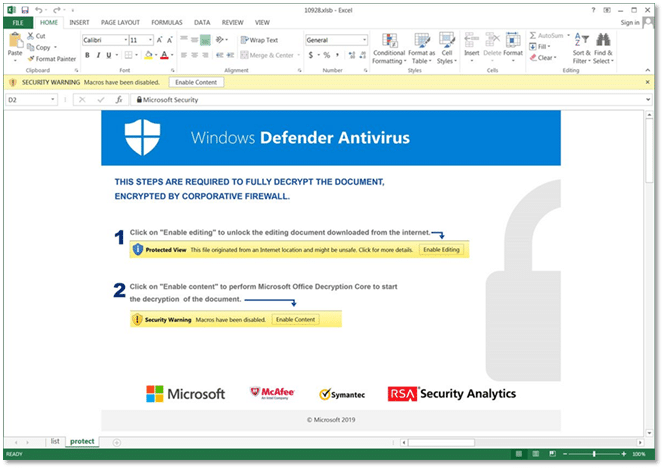Click the Delete cells icon

tap(492, 40)
